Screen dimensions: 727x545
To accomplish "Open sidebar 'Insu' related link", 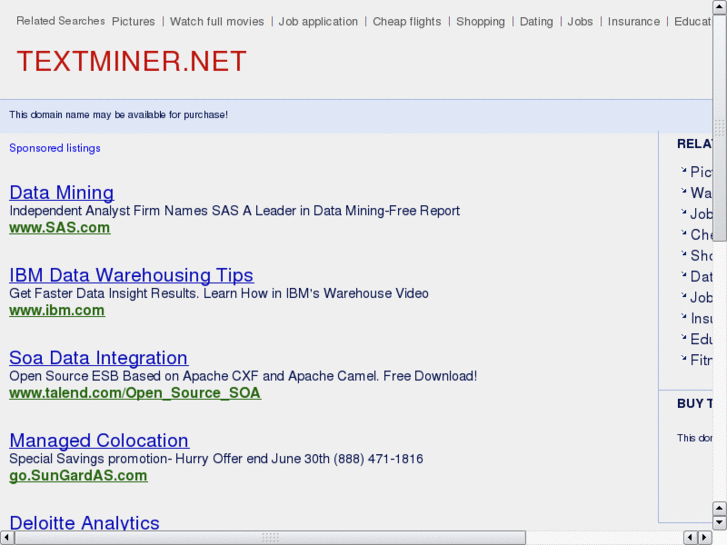I will coord(701,318).
